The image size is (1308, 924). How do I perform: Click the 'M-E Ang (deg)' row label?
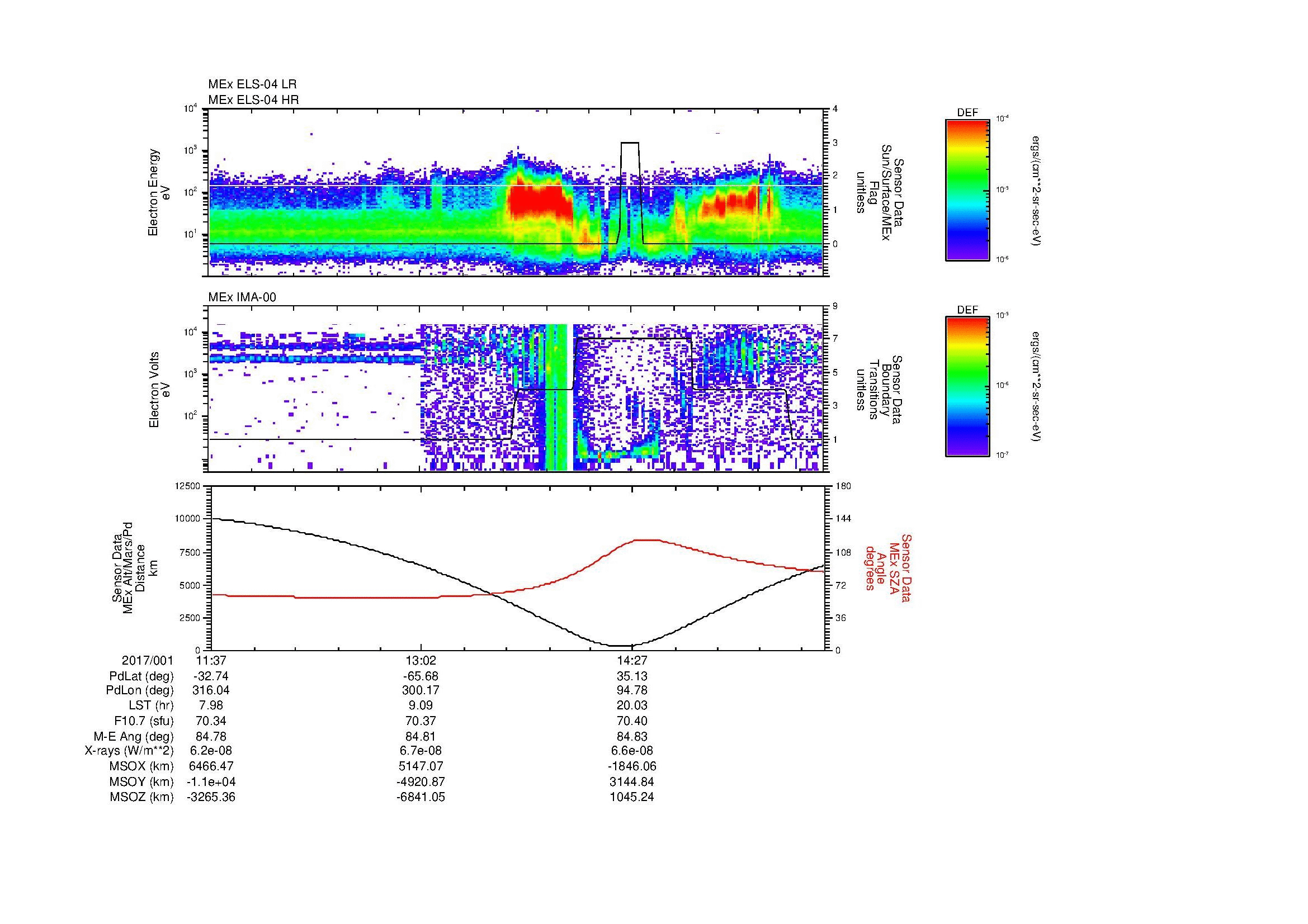[134, 737]
